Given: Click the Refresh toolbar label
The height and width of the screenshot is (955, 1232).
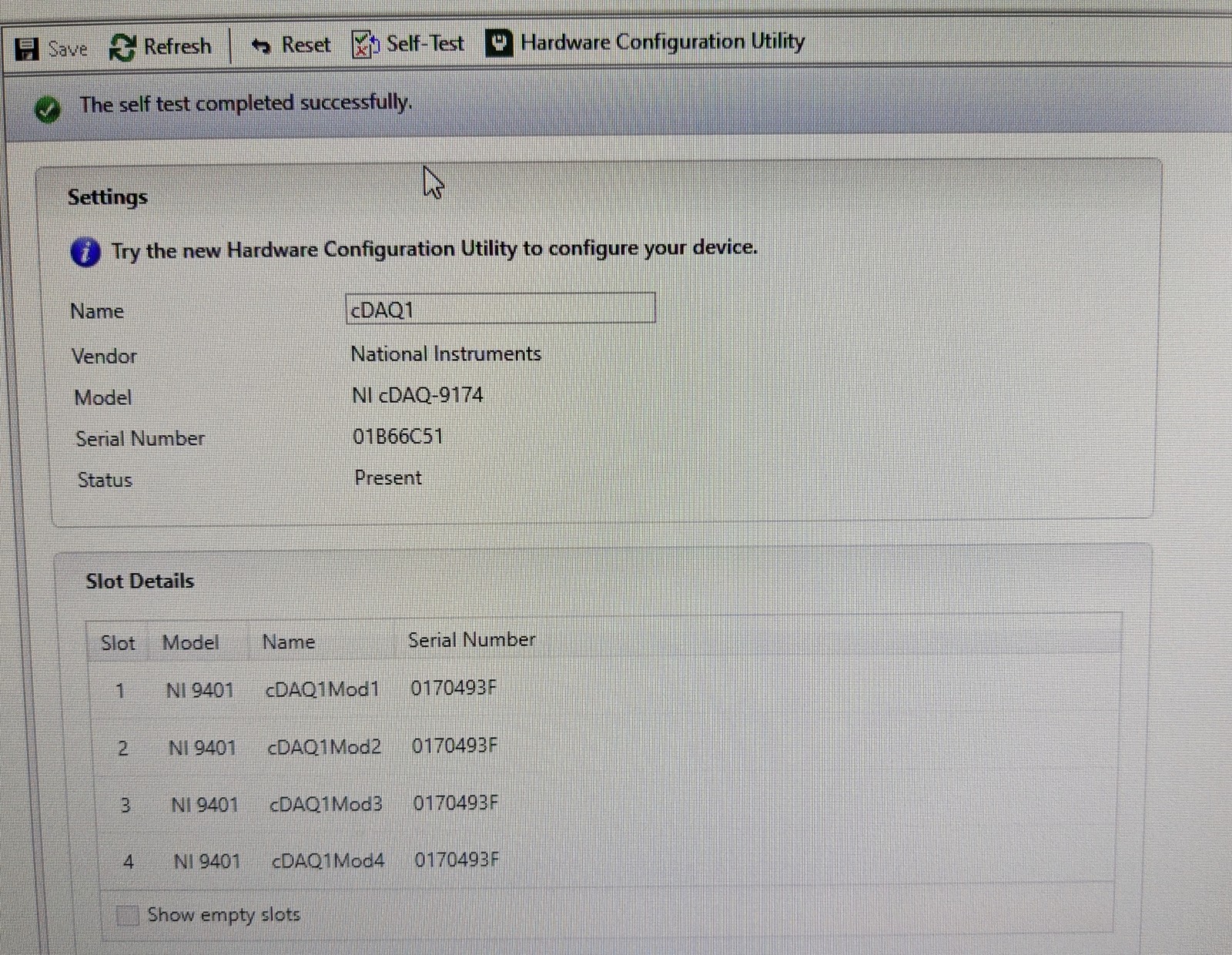Looking at the screenshot, I should [x=178, y=46].
